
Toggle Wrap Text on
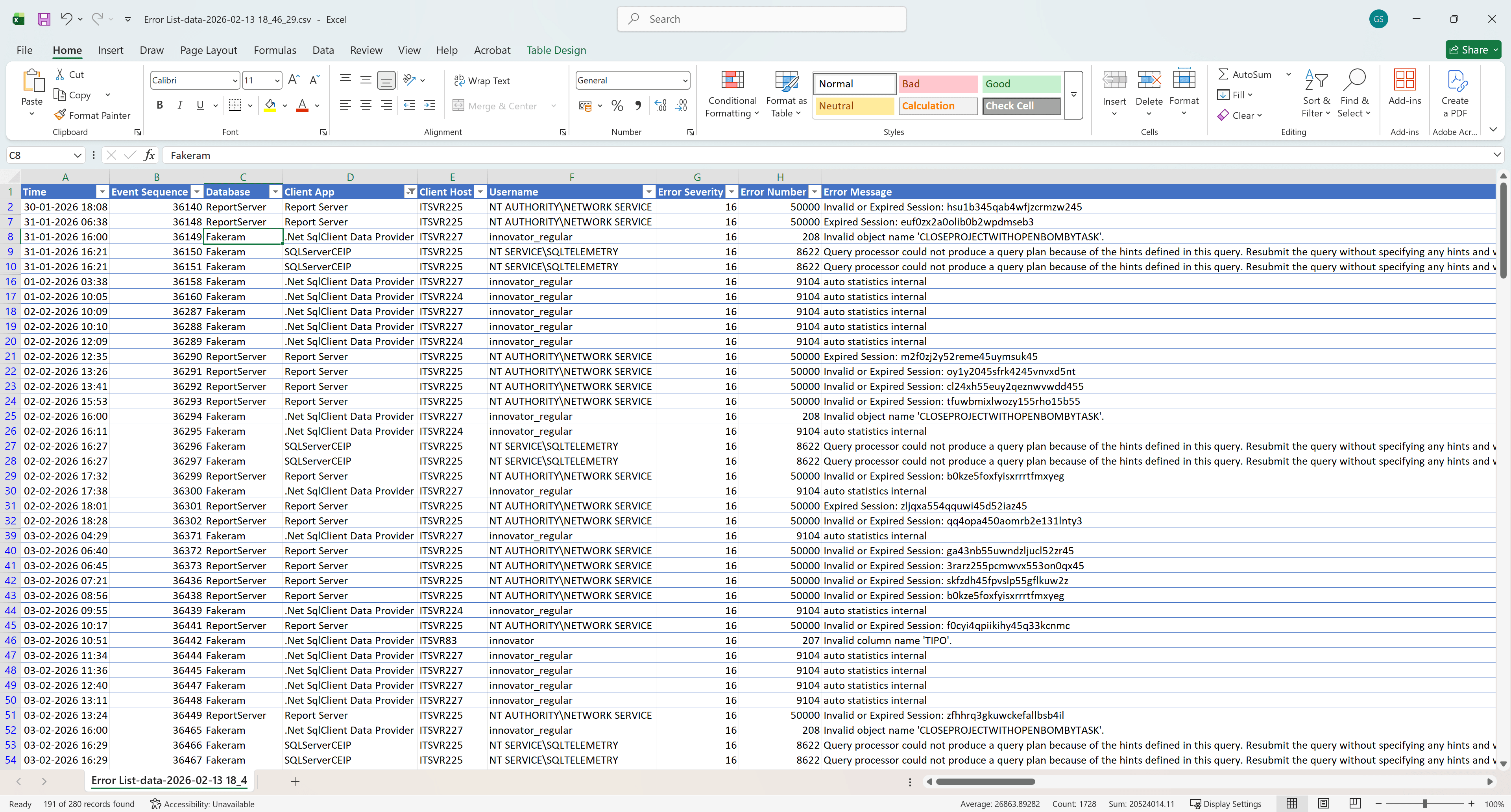pyautogui.click(x=482, y=81)
